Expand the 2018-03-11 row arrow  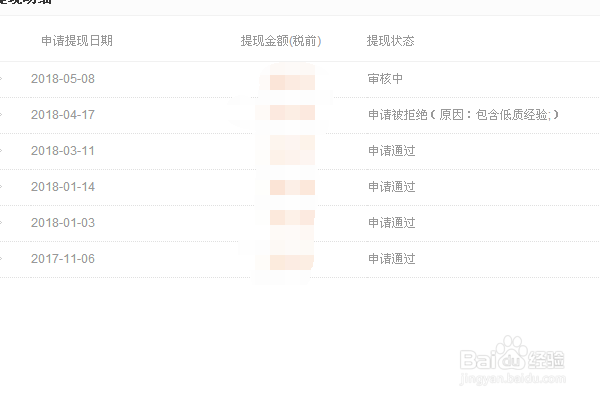click(1, 151)
